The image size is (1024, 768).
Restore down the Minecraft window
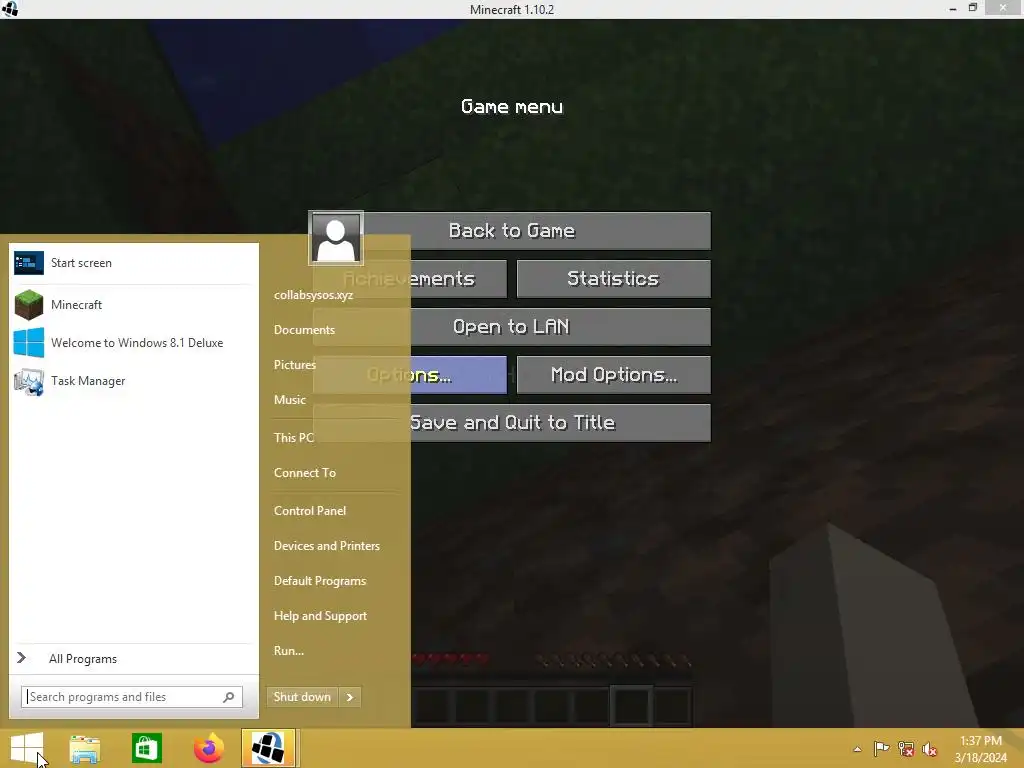click(x=973, y=8)
